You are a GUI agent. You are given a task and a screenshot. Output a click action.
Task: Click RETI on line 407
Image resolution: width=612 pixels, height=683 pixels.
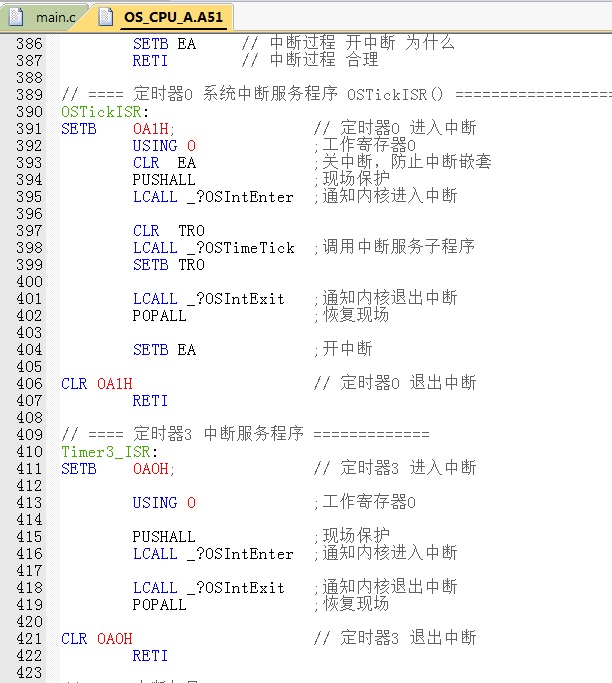(150, 400)
